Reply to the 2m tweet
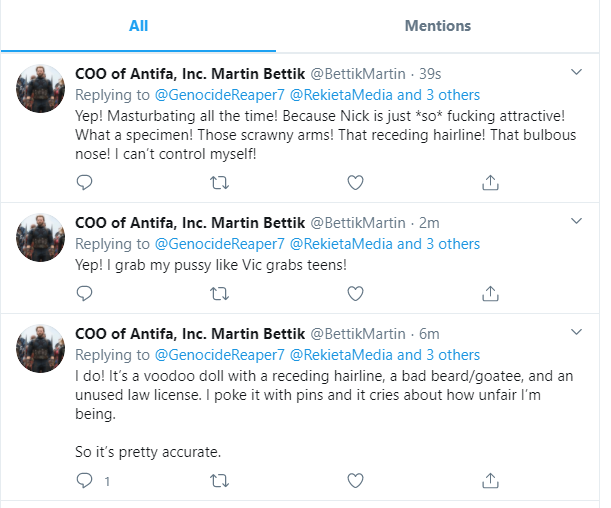The width and height of the screenshot is (611, 508). (84, 293)
